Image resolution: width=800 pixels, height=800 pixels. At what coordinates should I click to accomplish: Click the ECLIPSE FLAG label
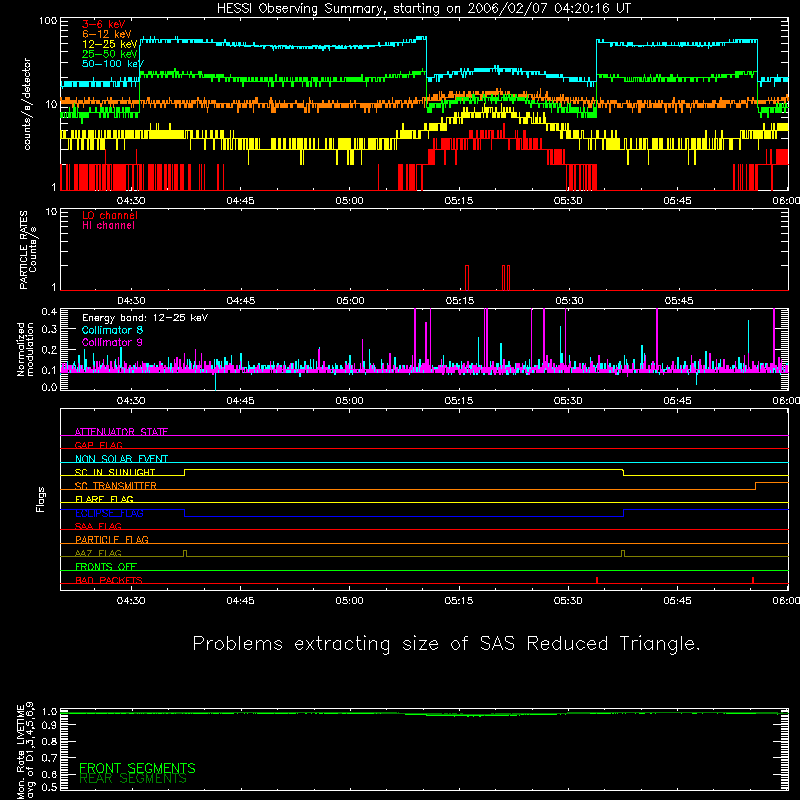pyautogui.click(x=109, y=513)
